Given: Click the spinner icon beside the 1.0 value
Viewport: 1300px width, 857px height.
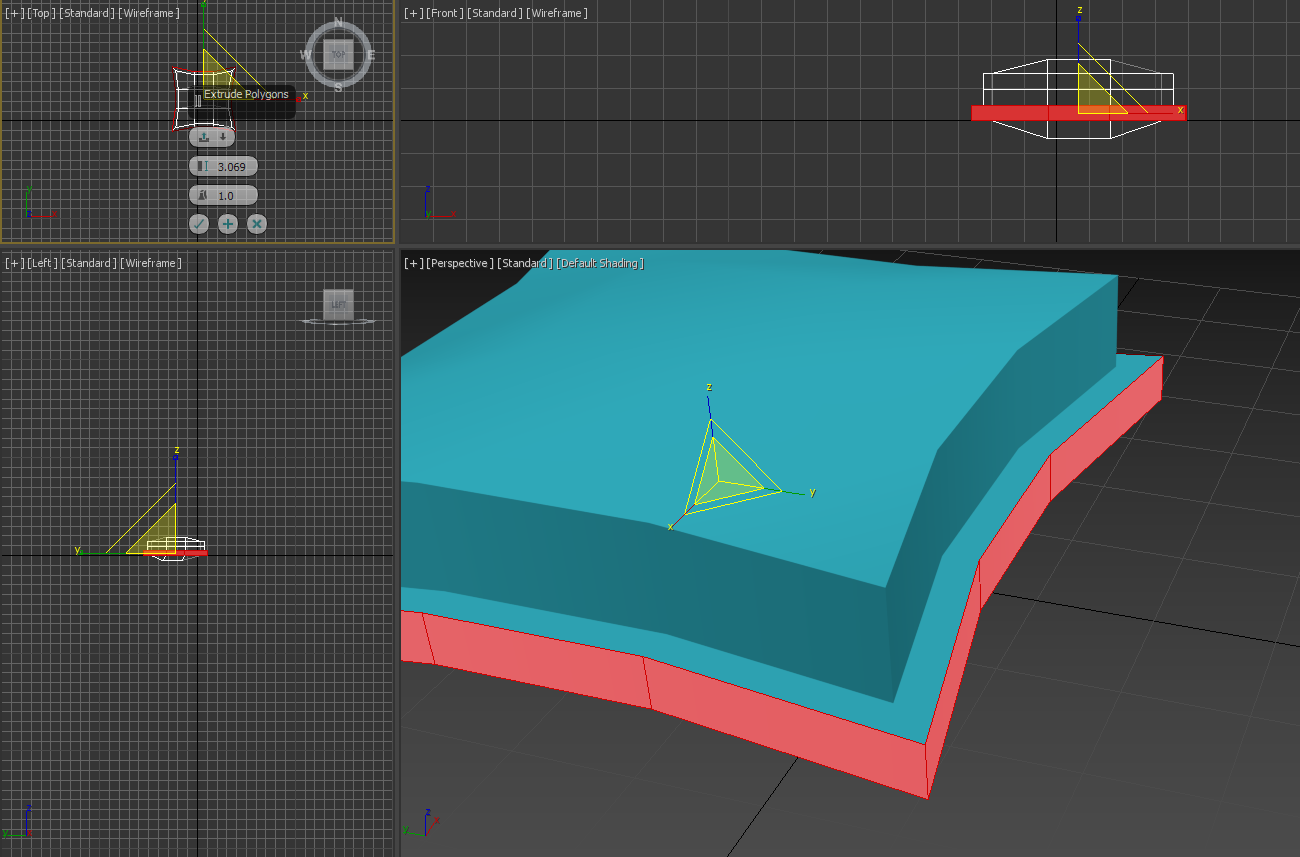Looking at the screenshot, I should pyautogui.click(x=202, y=195).
